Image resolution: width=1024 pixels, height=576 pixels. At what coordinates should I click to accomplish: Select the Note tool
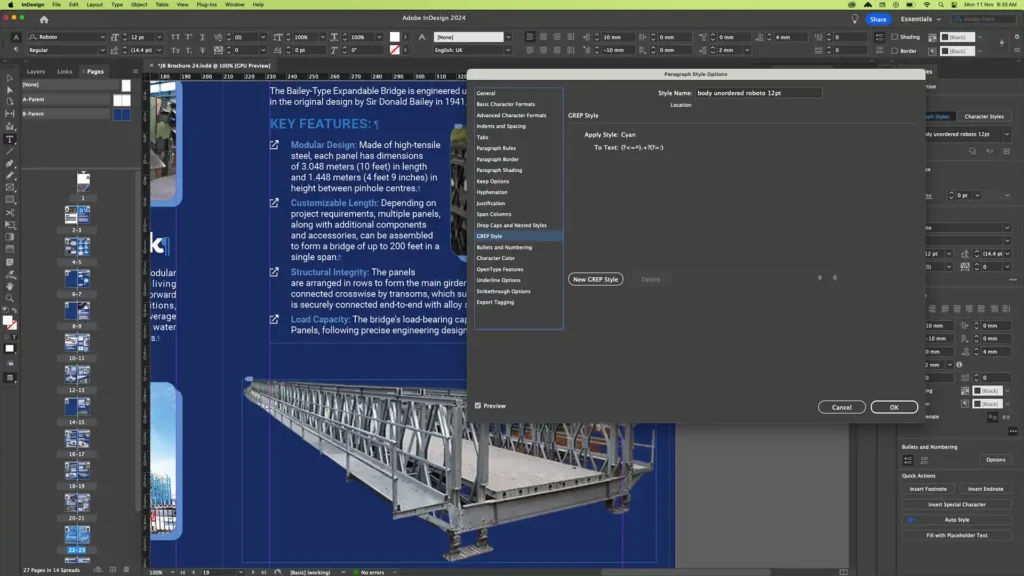point(10,262)
